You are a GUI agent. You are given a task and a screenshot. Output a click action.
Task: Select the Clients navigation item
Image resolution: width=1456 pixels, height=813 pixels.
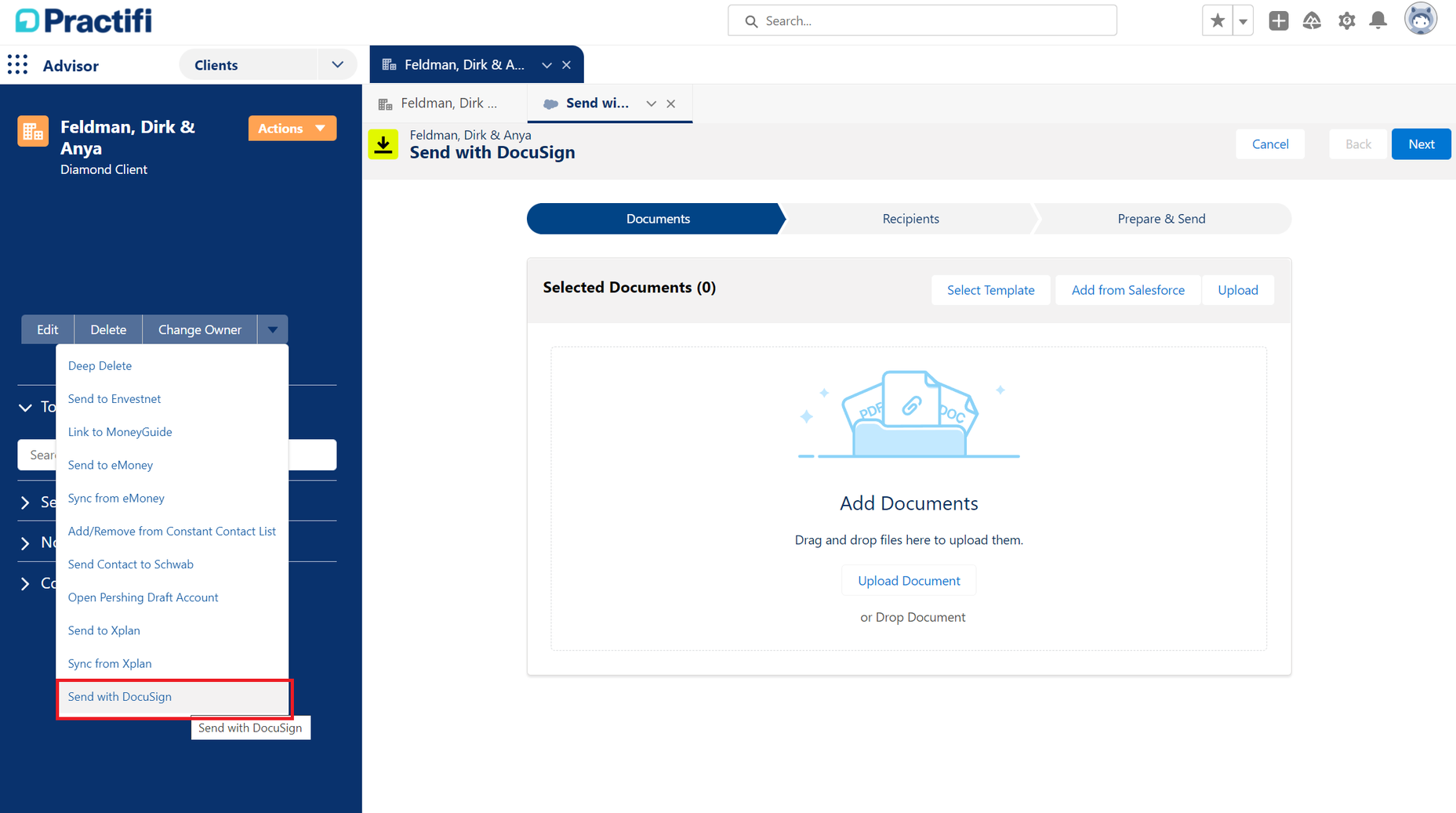[x=216, y=65]
